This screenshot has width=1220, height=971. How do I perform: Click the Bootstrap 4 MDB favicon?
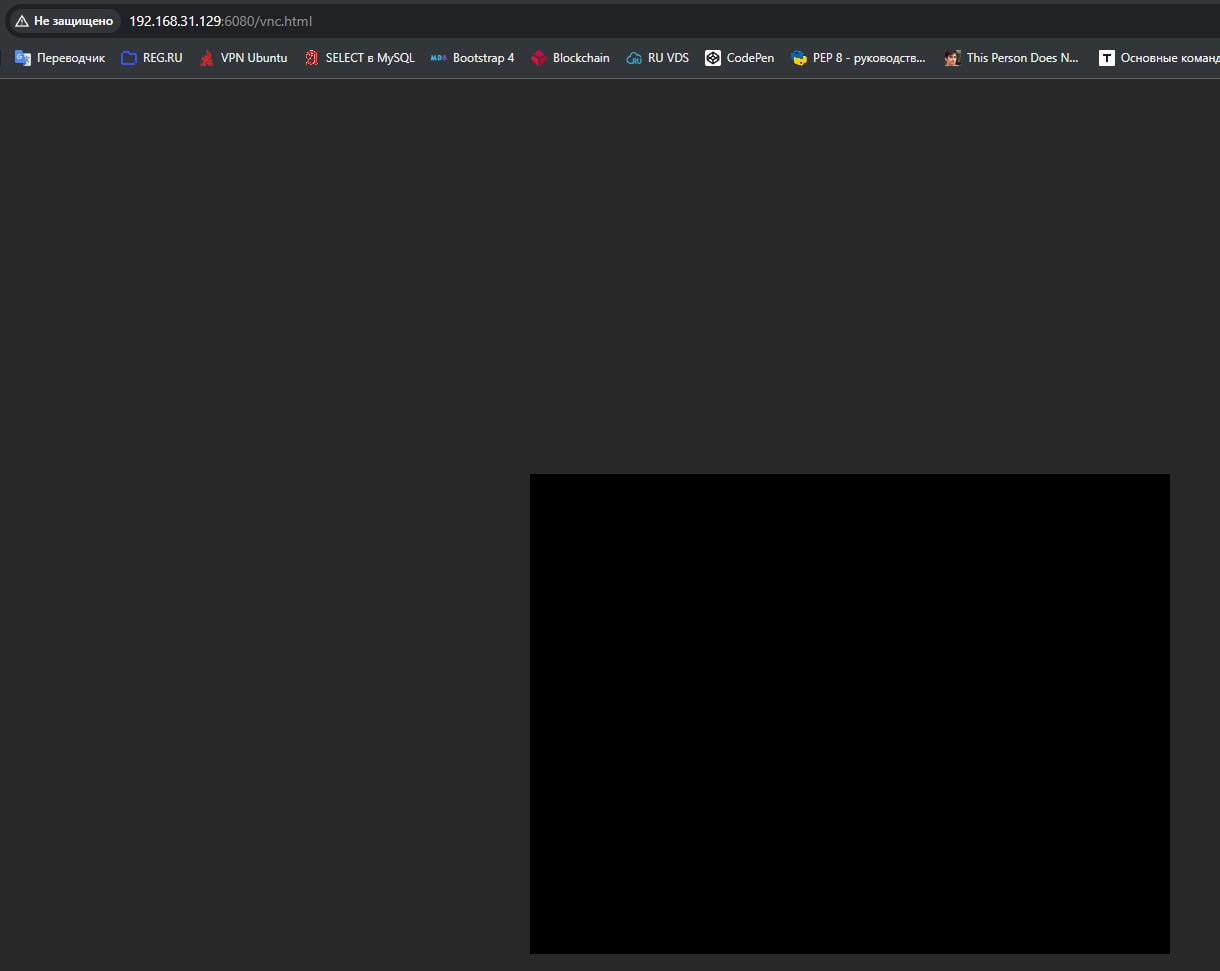pyautogui.click(x=439, y=58)
